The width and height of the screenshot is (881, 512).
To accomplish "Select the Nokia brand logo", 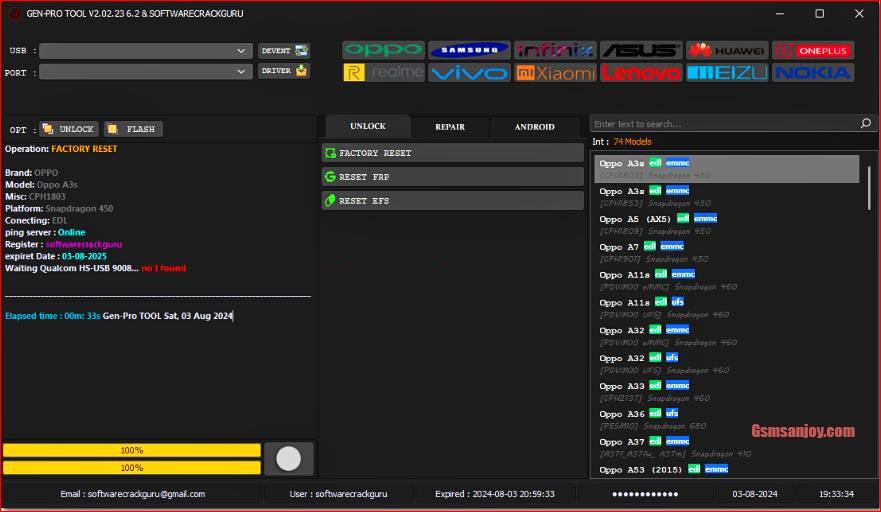I will click(813, 73).
